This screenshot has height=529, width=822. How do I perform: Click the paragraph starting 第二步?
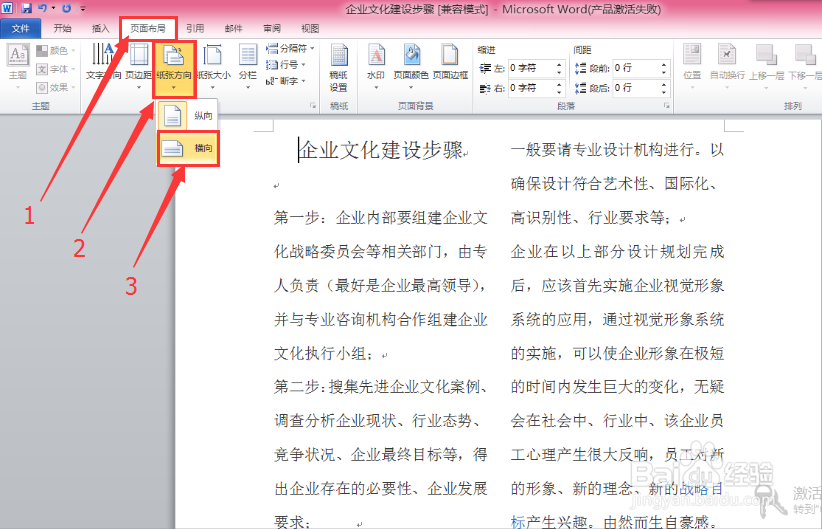[x=381, y=455]
